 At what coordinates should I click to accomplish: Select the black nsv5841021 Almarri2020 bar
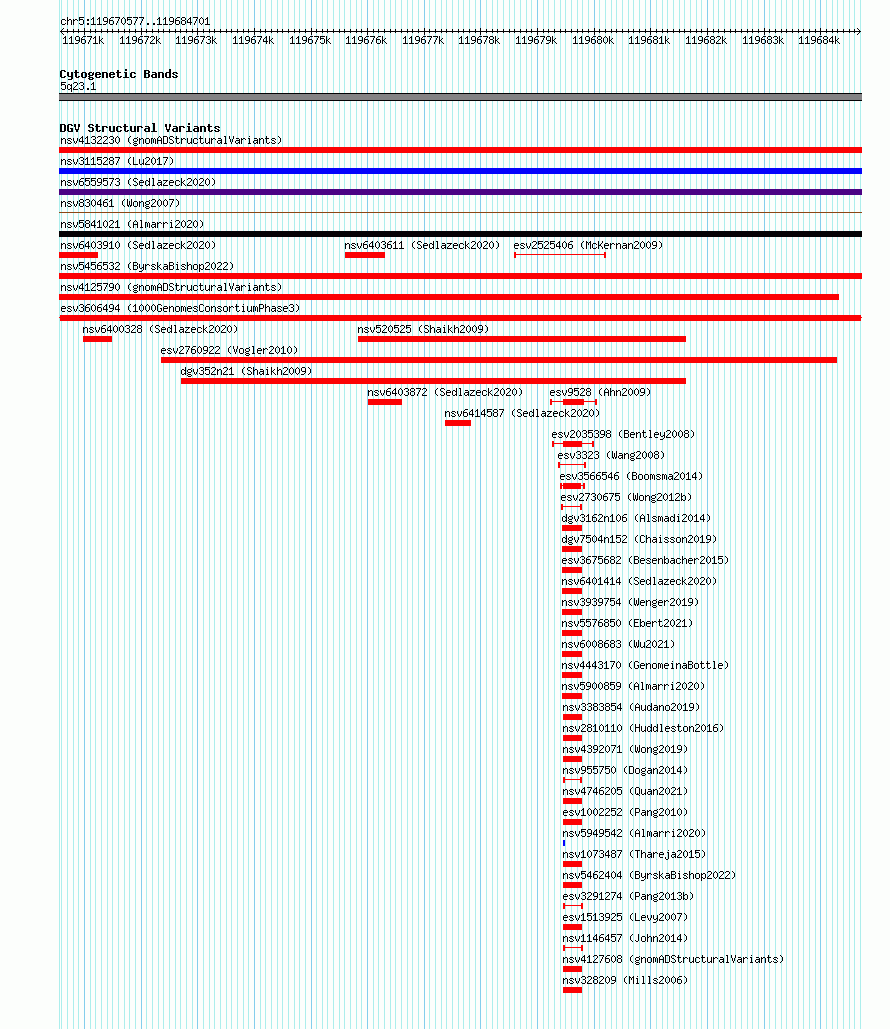tap(460, 234)
